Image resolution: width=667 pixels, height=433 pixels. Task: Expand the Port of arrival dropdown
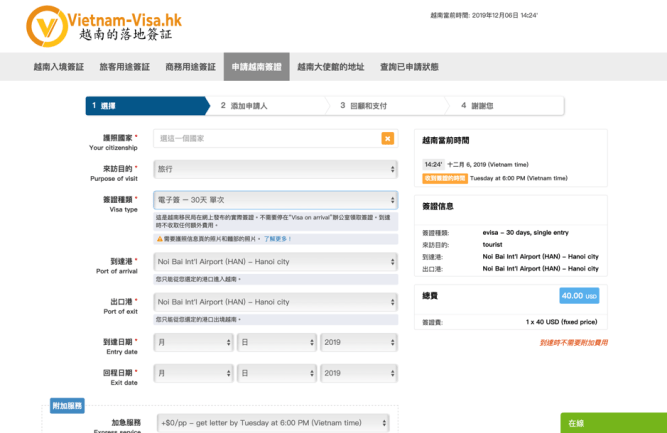pos(275,262)
